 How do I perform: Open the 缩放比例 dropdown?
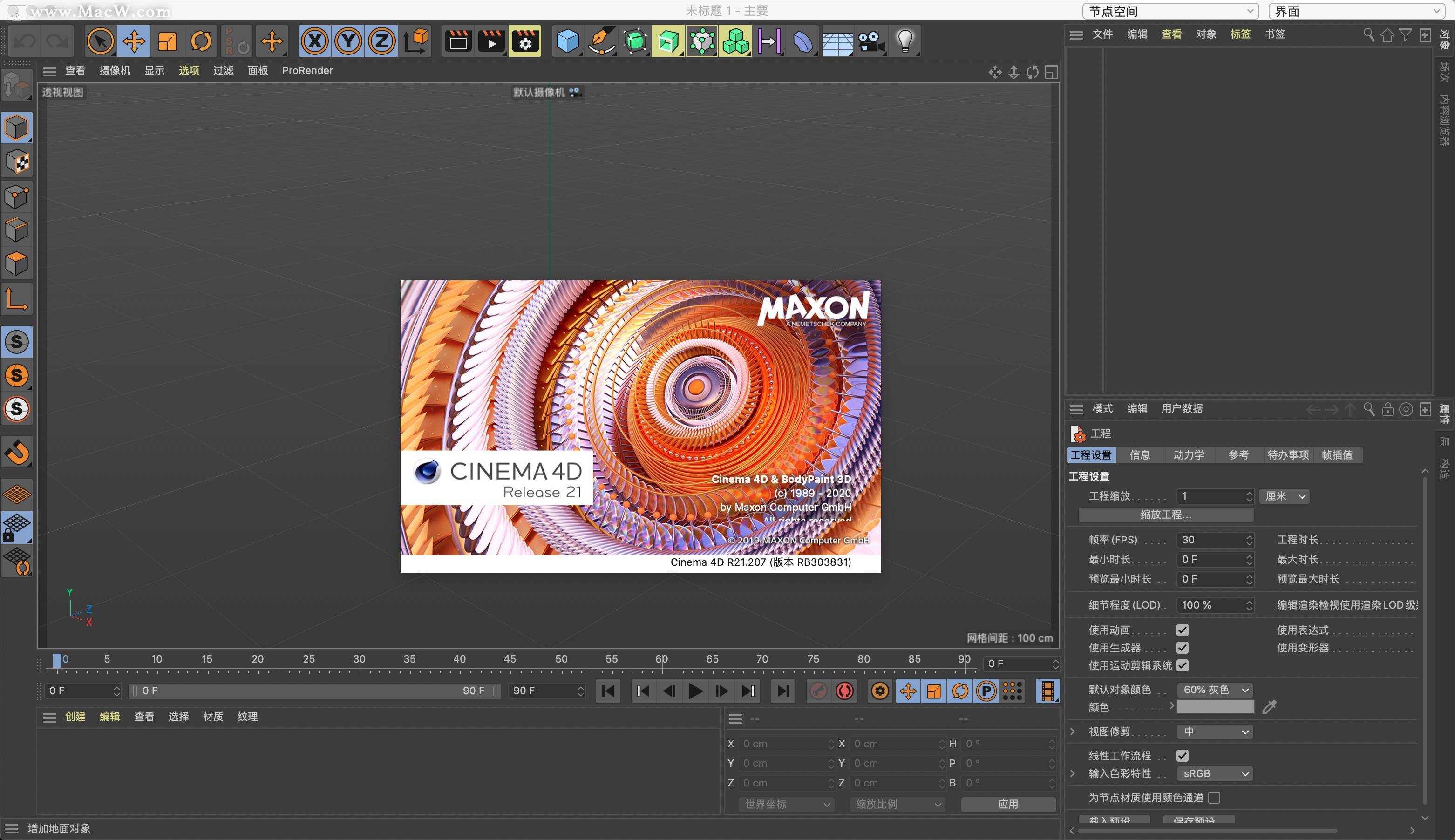click(897, 804)
